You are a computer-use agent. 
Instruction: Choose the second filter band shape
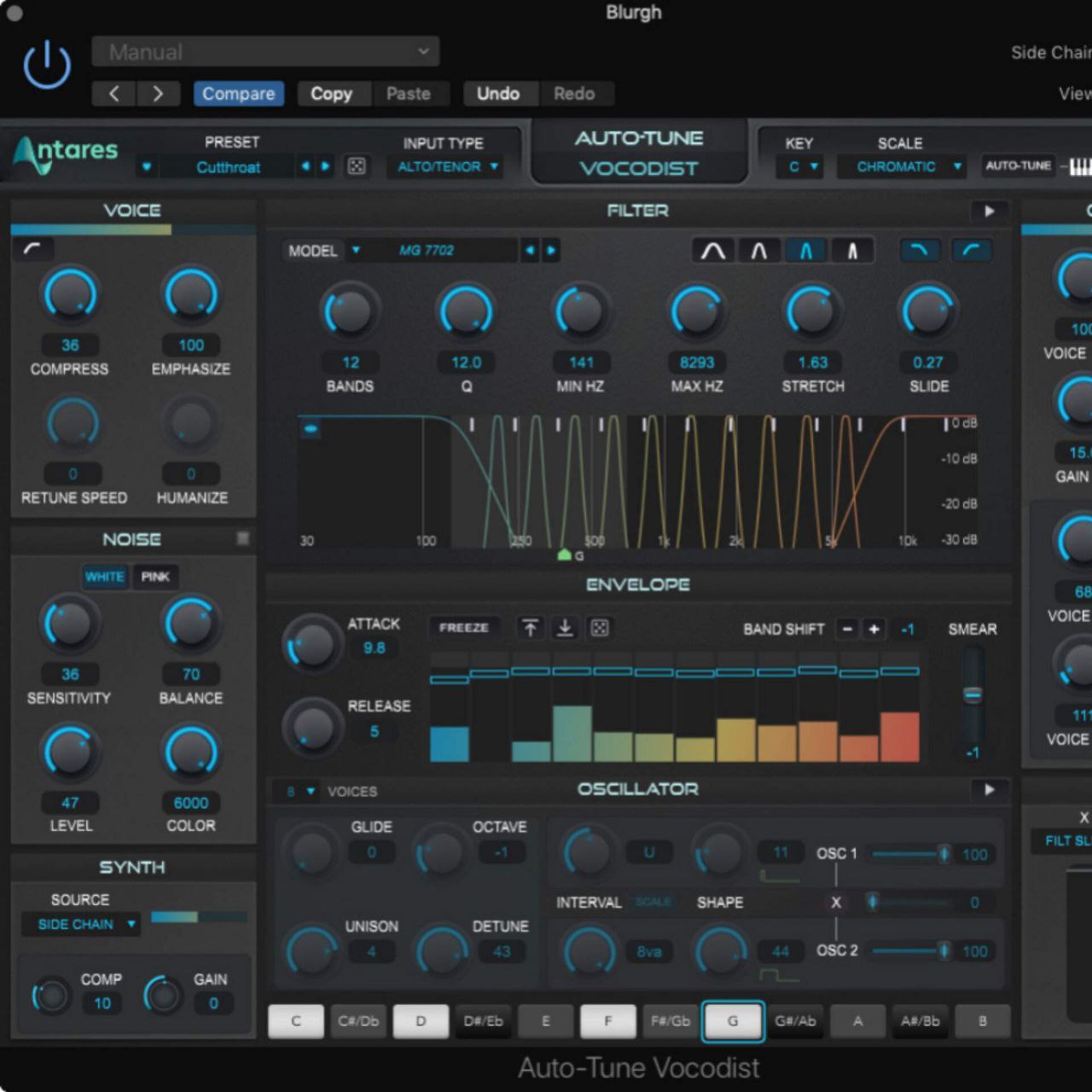[x=758, y=250]
